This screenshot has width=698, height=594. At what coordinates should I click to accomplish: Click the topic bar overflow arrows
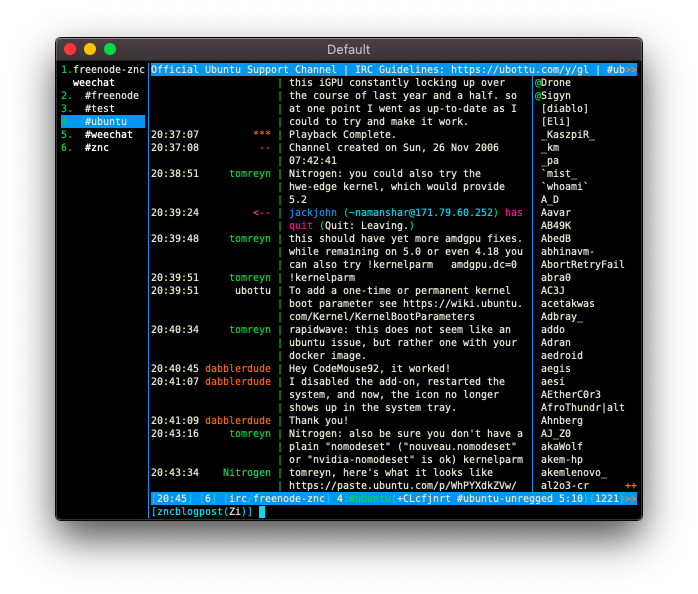pyautogui.click(x=631, y=69)
